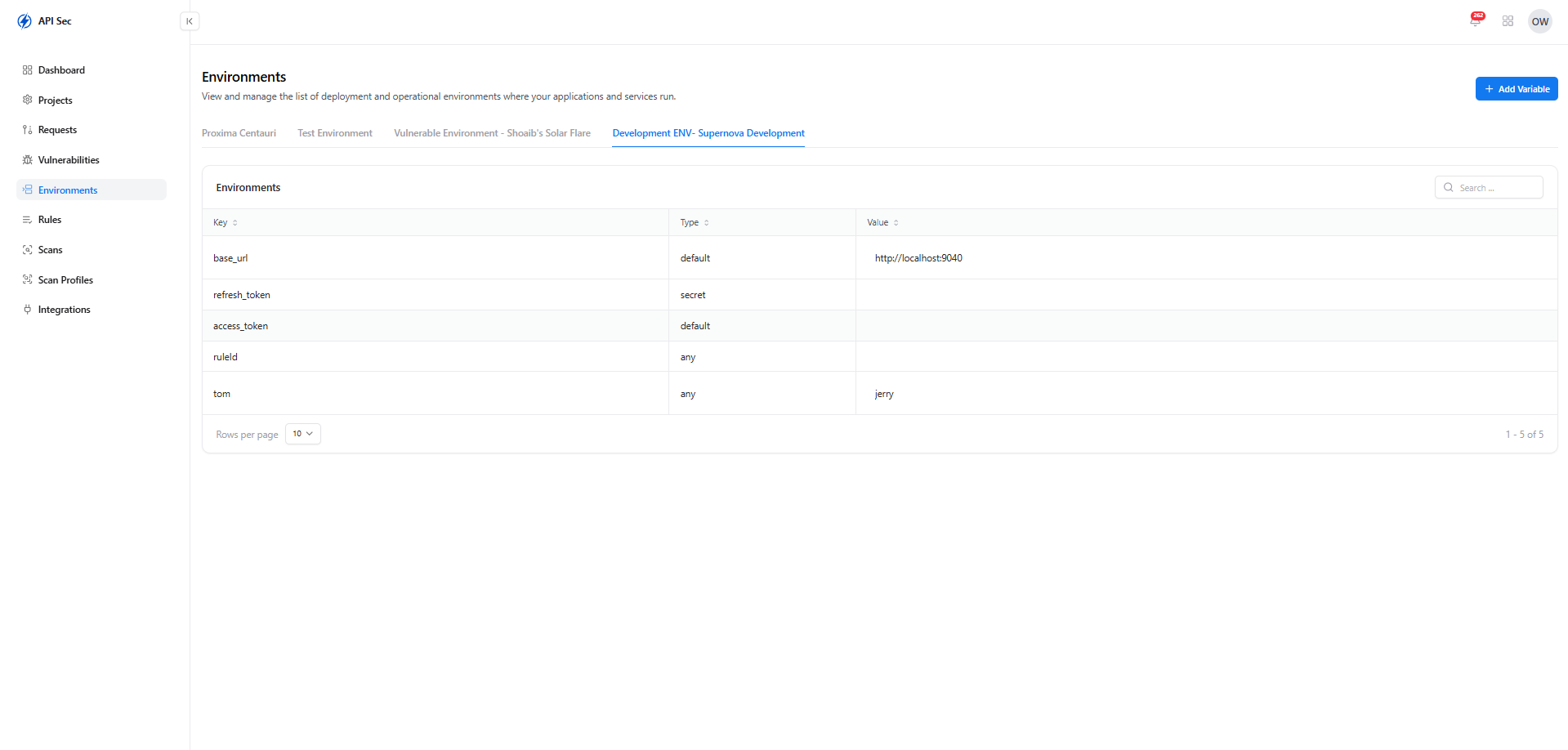Select Environments in the sidebar

(92, 190)
